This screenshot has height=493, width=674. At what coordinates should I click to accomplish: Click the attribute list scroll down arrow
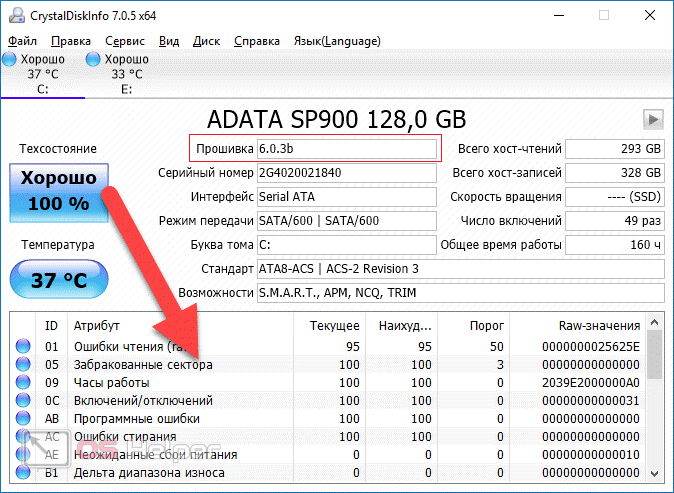(x=655, y=474)
